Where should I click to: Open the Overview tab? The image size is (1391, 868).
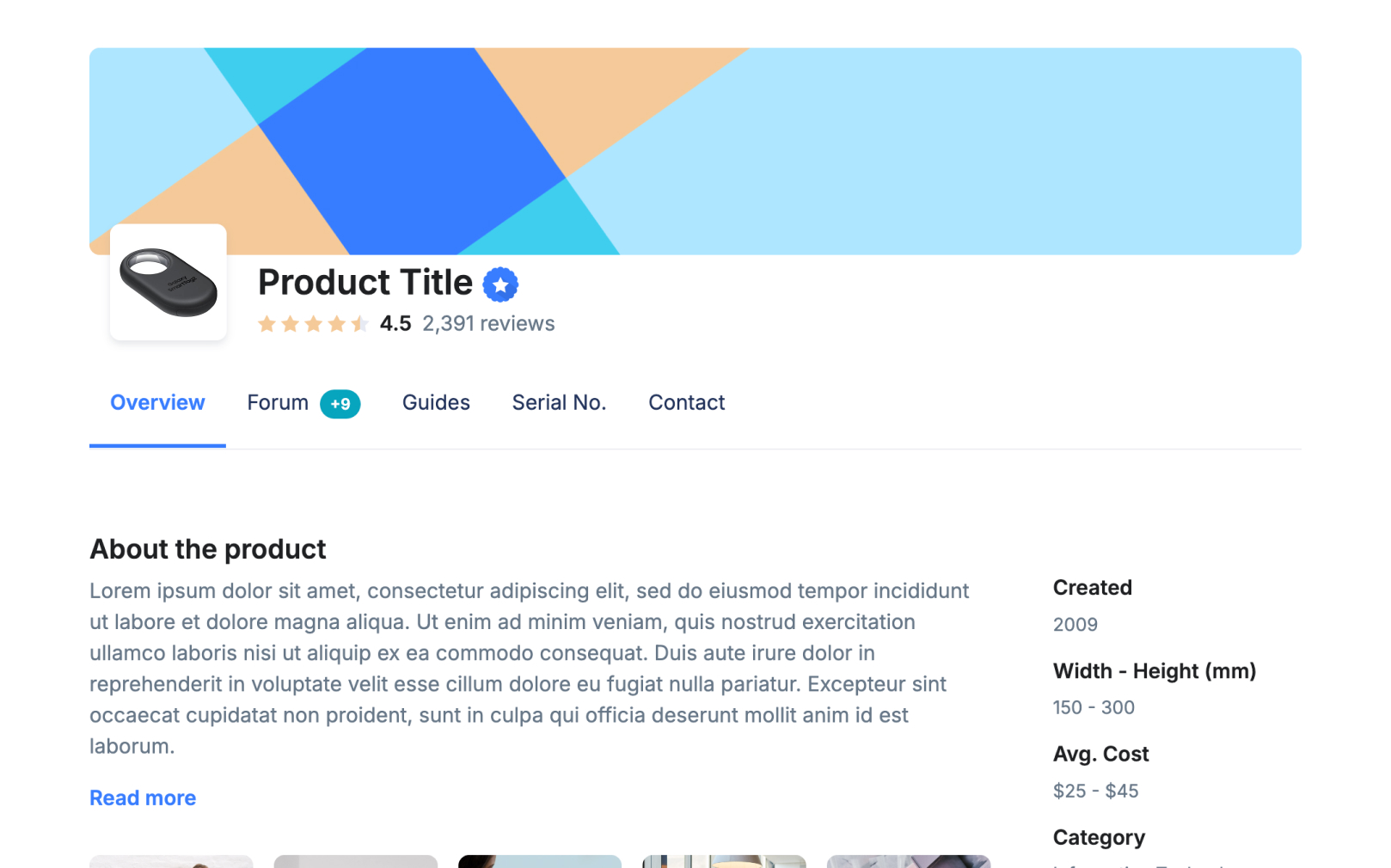click(157, 403)
